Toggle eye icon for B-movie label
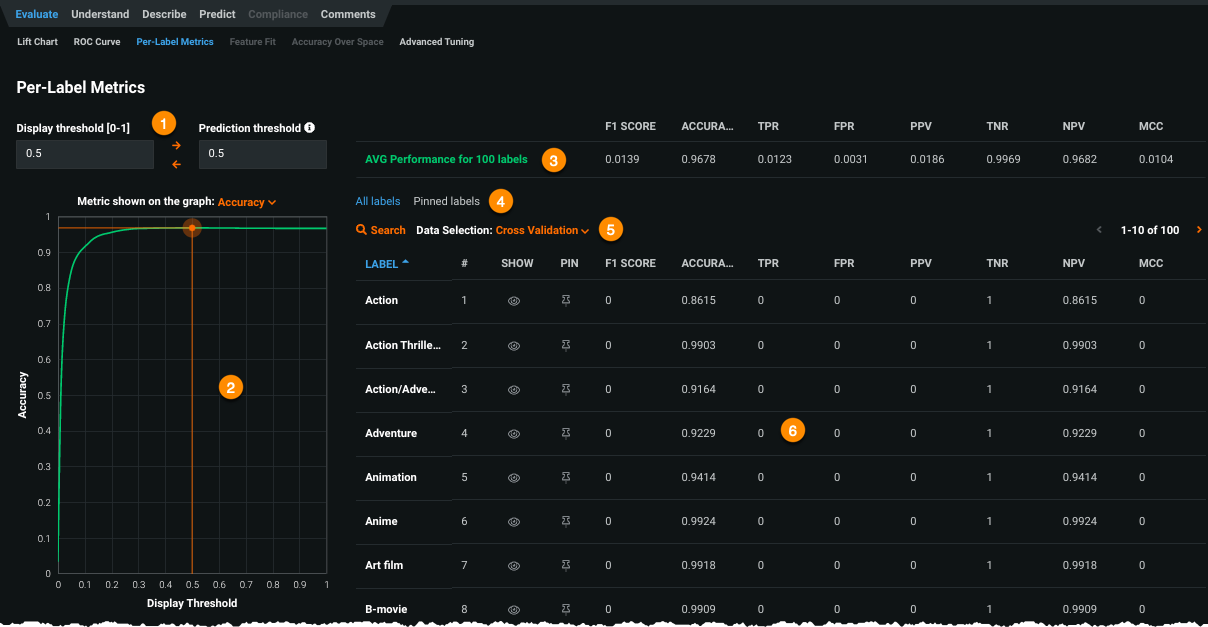Viewport: 1208px width, 627px height. 514,609
